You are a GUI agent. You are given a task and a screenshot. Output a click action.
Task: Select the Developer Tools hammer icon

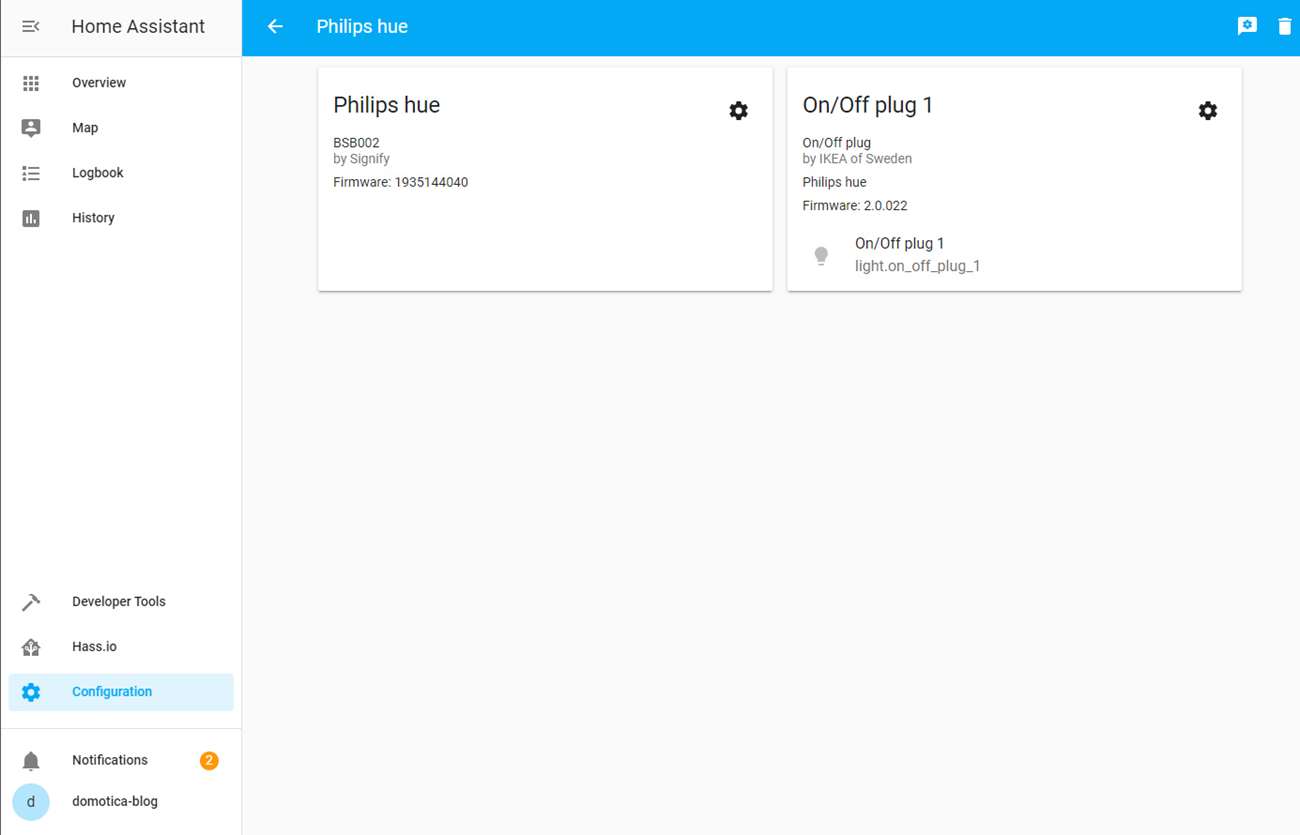click(31, 602)
